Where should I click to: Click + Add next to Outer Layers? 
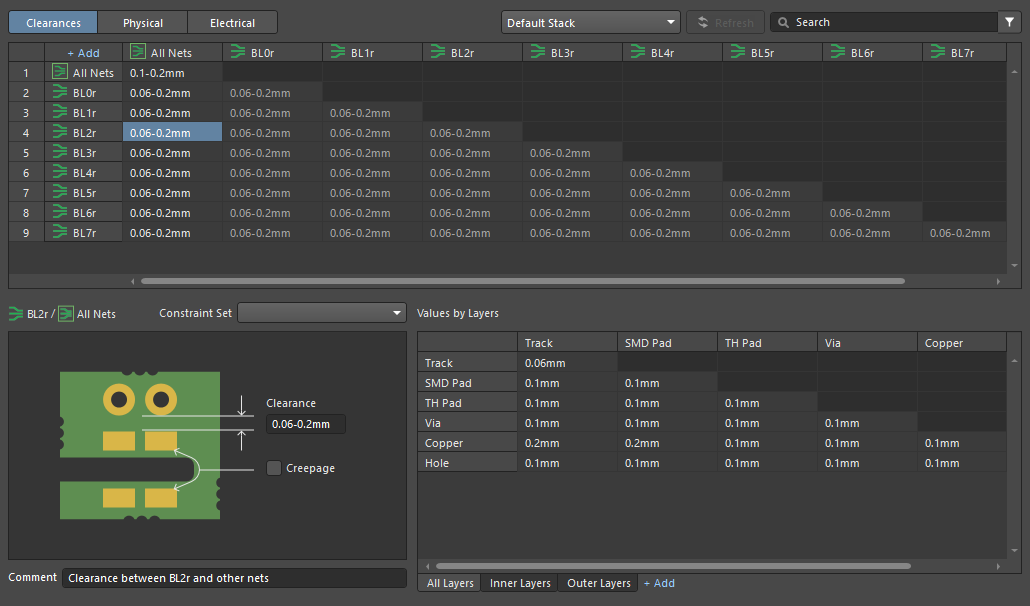click(659, 583)
